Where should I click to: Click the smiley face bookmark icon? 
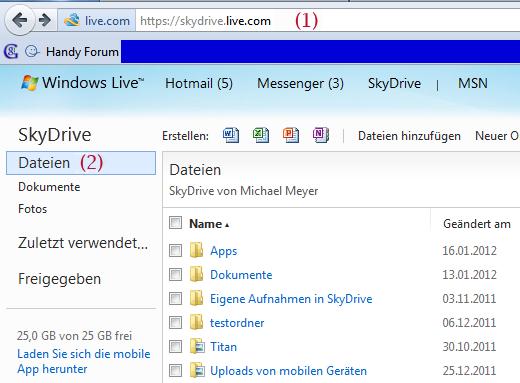[x=32, y=51]
